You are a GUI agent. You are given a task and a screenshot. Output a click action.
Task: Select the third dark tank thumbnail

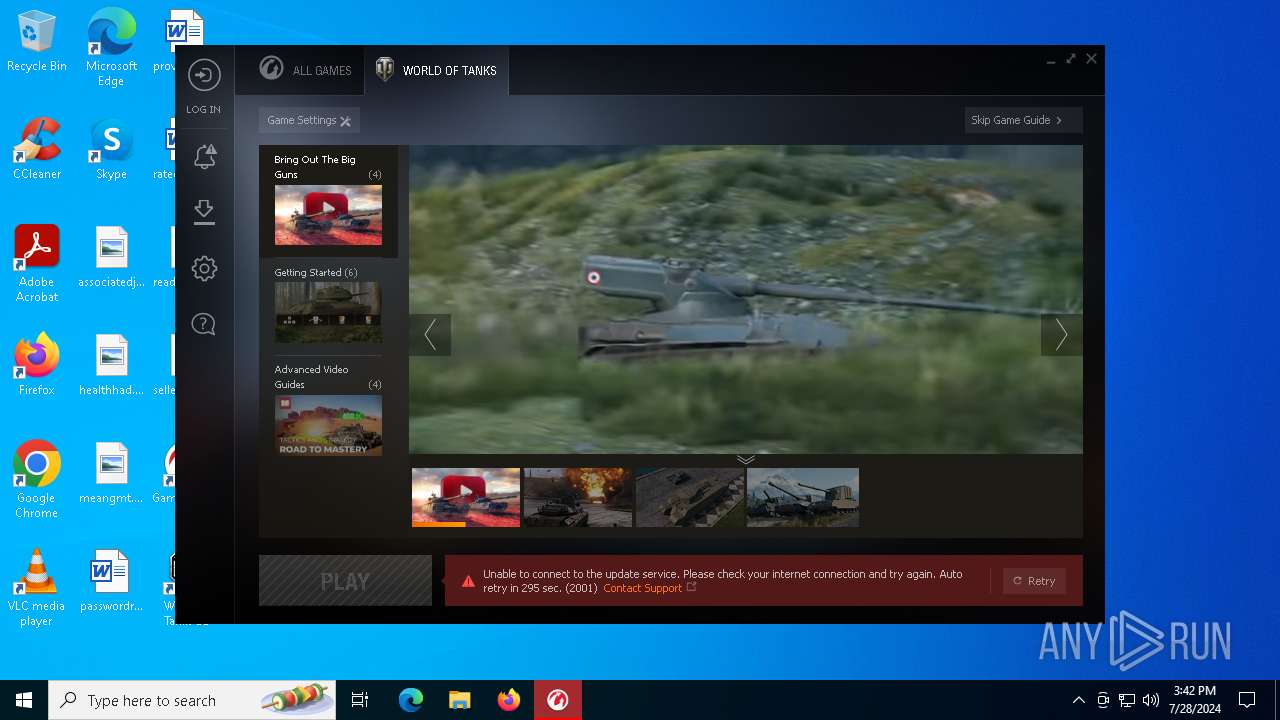click(690, 497)
